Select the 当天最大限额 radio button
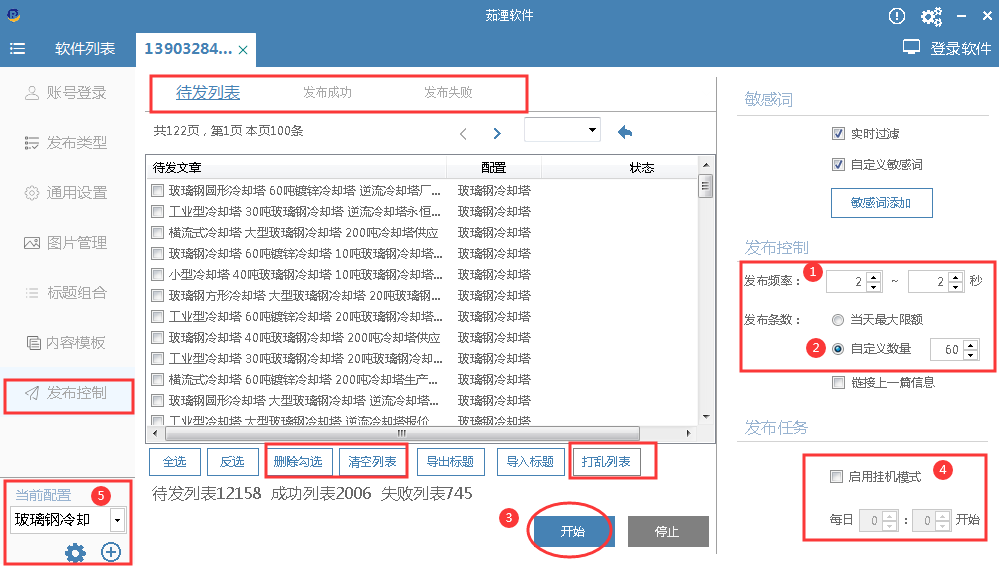The height and width of the screenshot is (570, 999). (x=838, y=319)
